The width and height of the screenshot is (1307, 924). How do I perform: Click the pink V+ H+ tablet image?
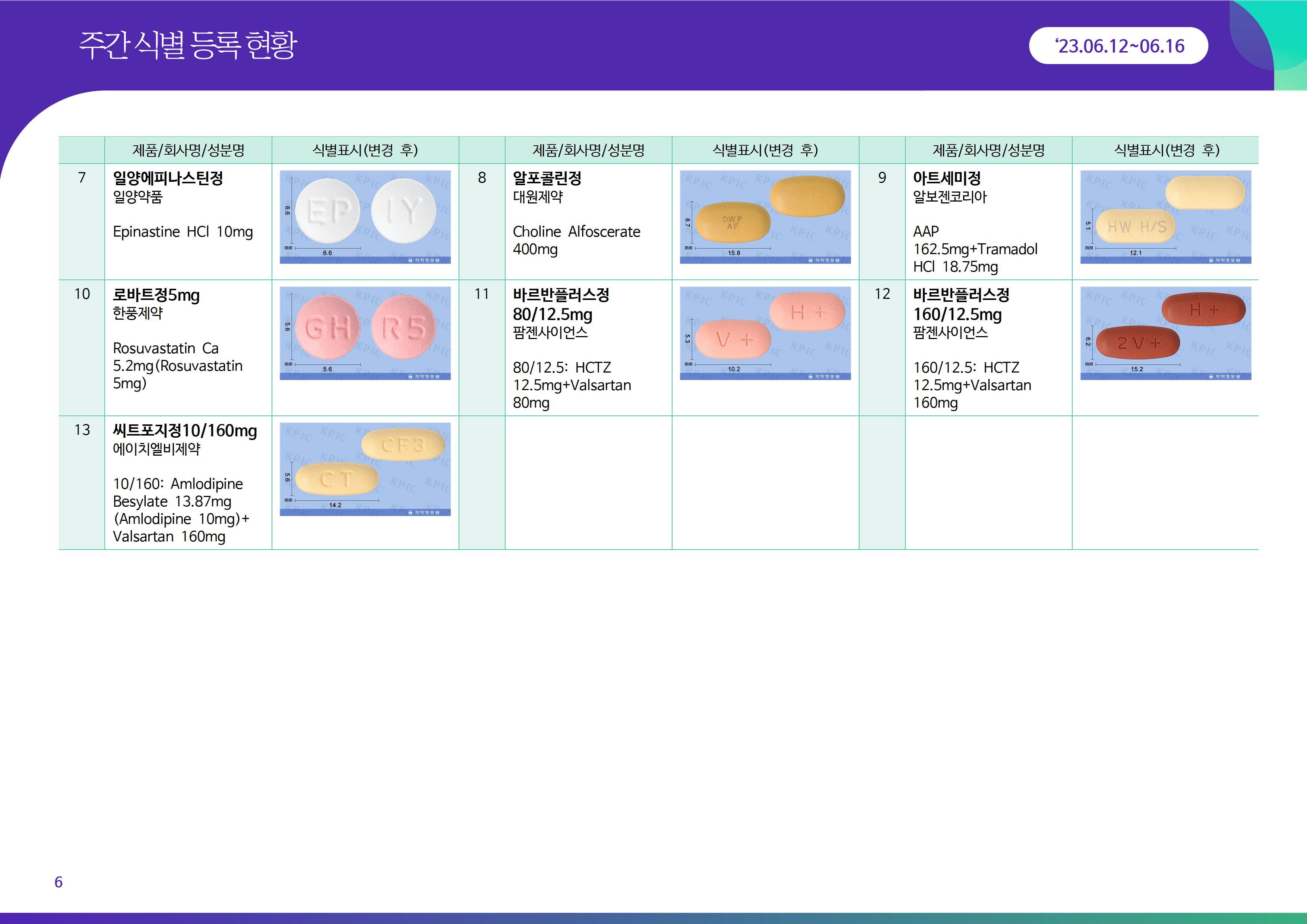(x=765, y=333)
